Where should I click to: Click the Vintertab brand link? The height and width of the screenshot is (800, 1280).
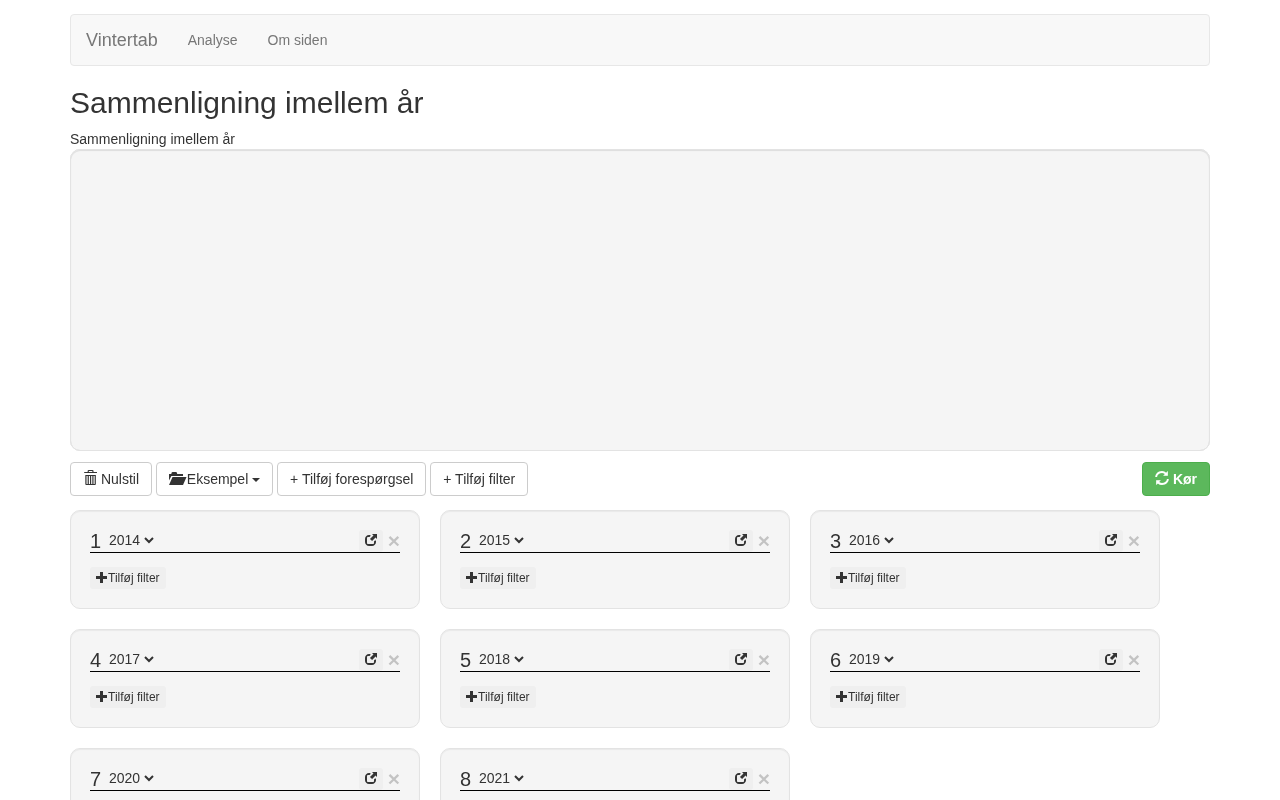click(122, 40)
